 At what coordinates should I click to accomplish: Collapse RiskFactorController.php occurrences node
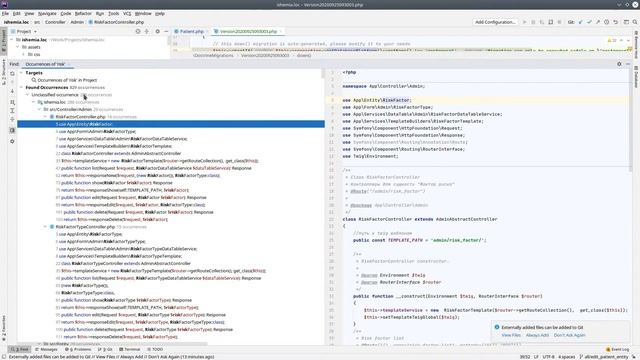(x=45, y=117)
